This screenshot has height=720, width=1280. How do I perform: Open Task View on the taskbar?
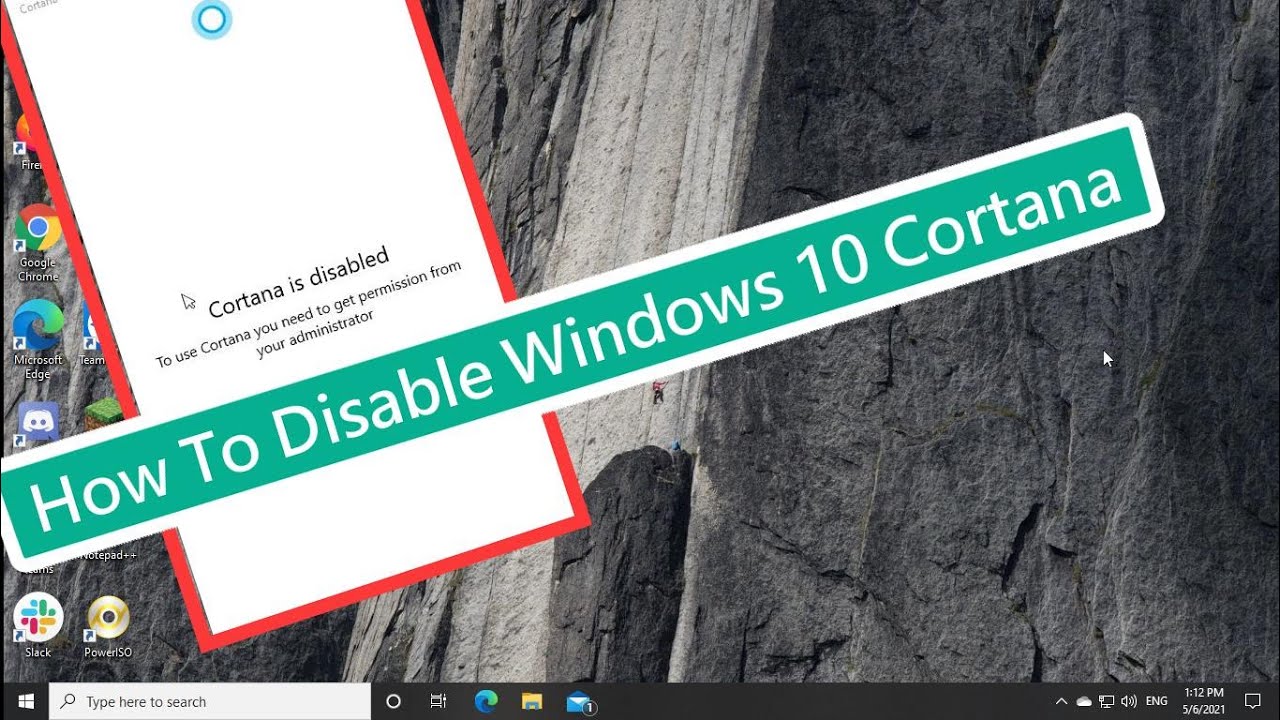[x=438, y=702]
